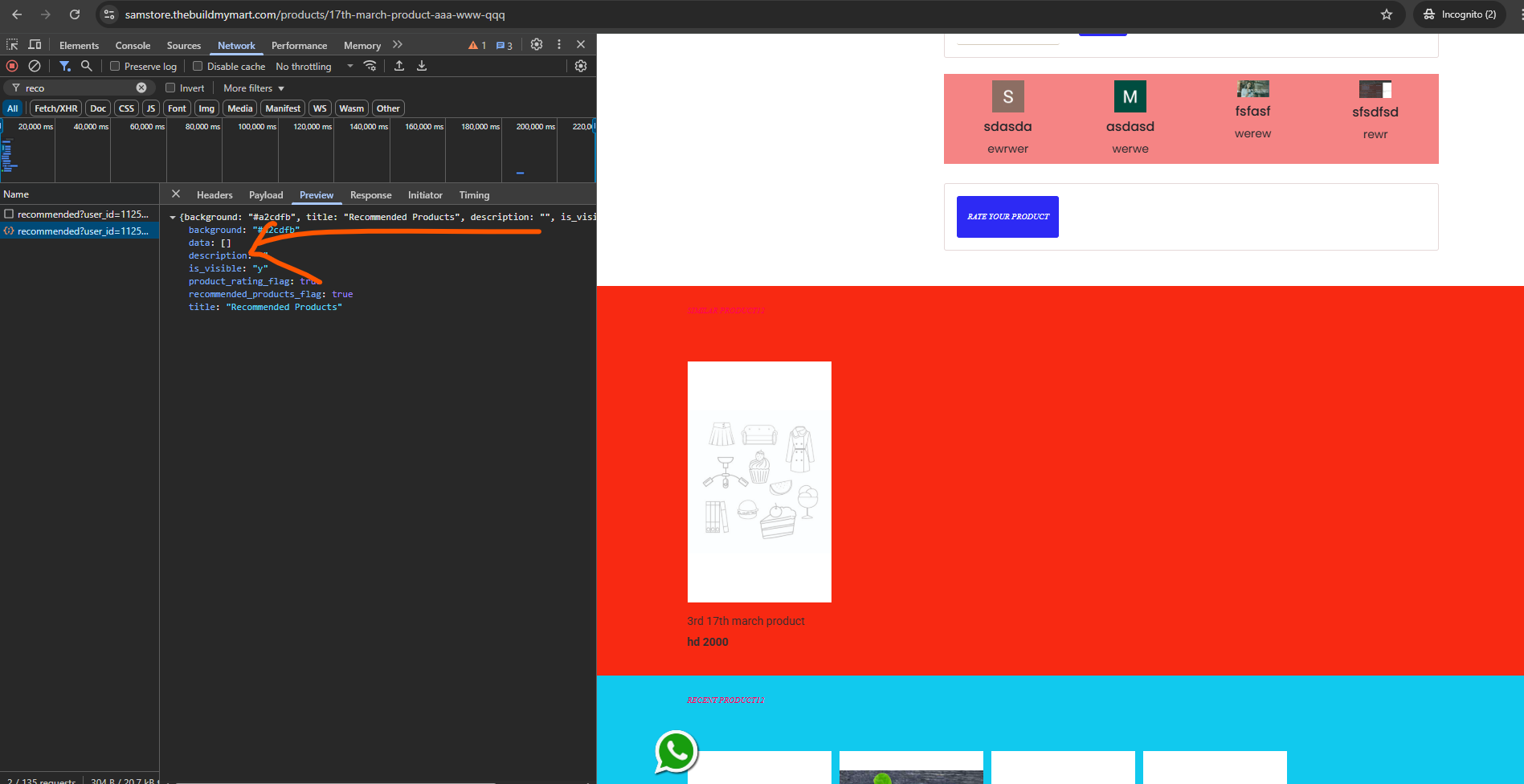Click the Rate Your Product button
1524x784 pixels.
point(1007,217)
